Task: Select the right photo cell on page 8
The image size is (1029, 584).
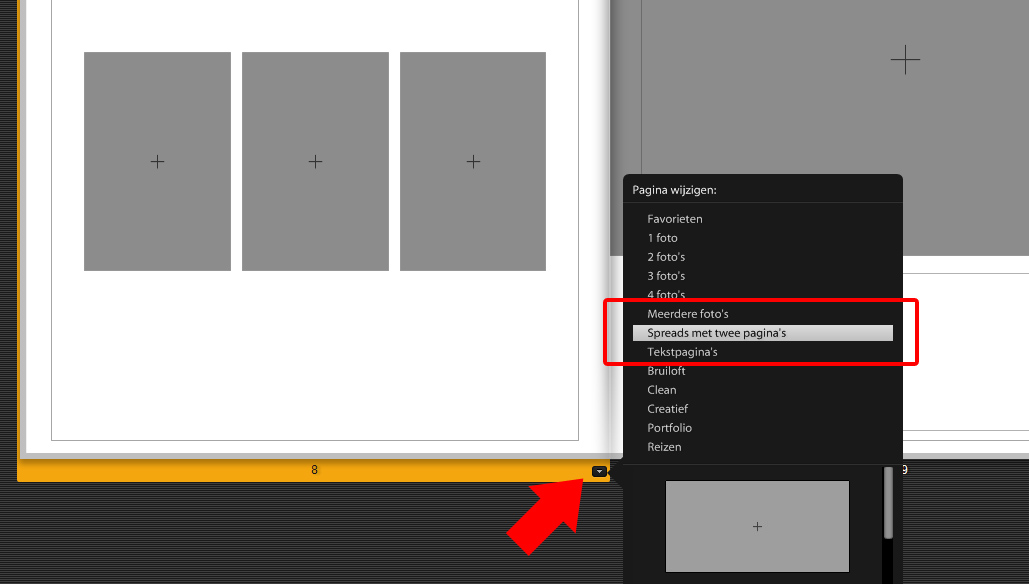Action: tap(473, 161)
